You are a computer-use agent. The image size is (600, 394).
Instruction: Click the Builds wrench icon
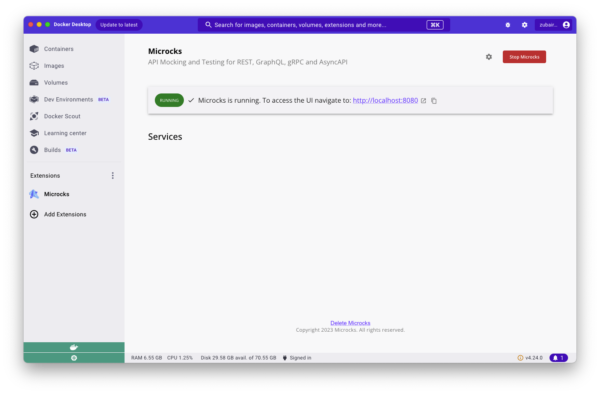34,150
